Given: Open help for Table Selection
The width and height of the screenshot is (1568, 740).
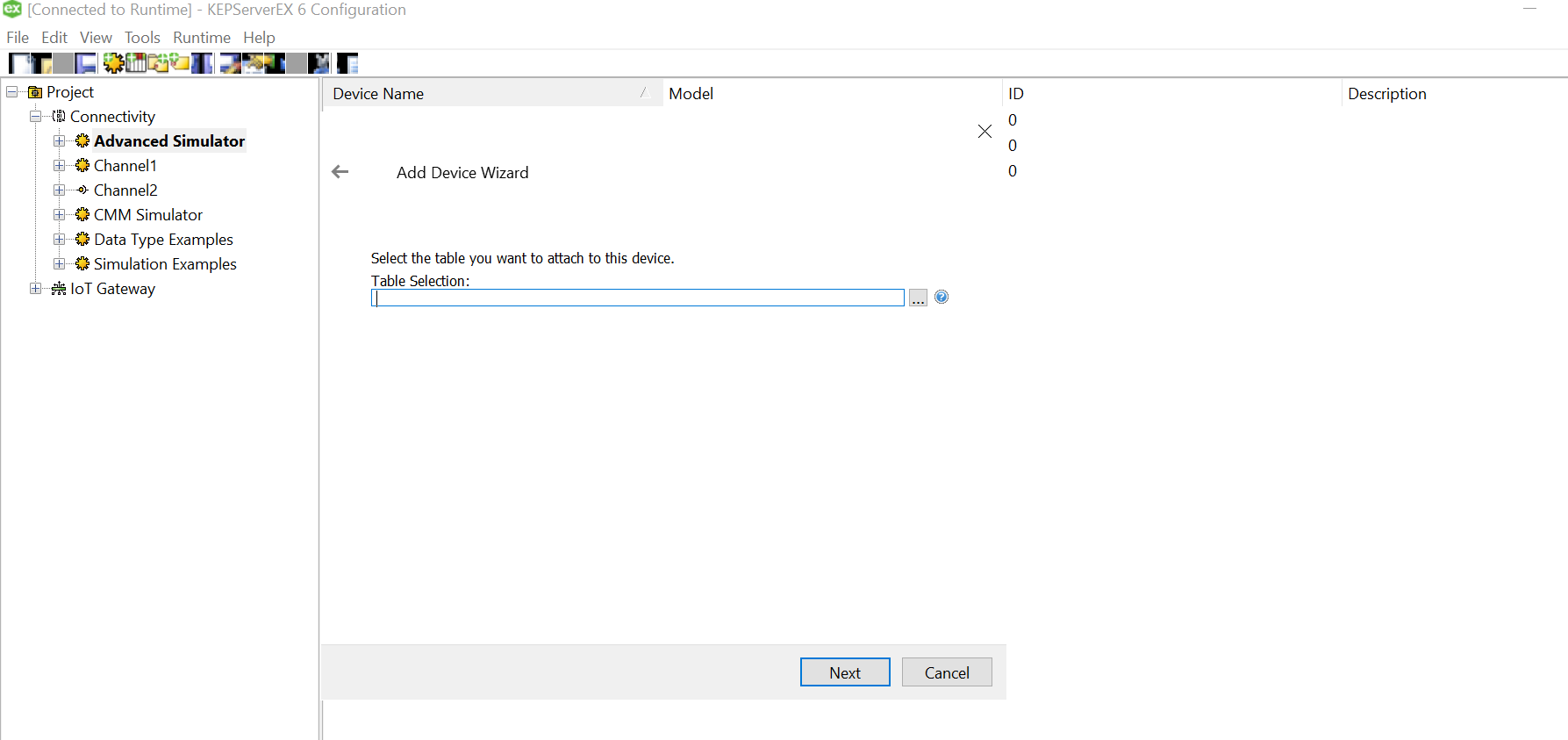Looking at the screenshot, I should (x=942, y=298).
